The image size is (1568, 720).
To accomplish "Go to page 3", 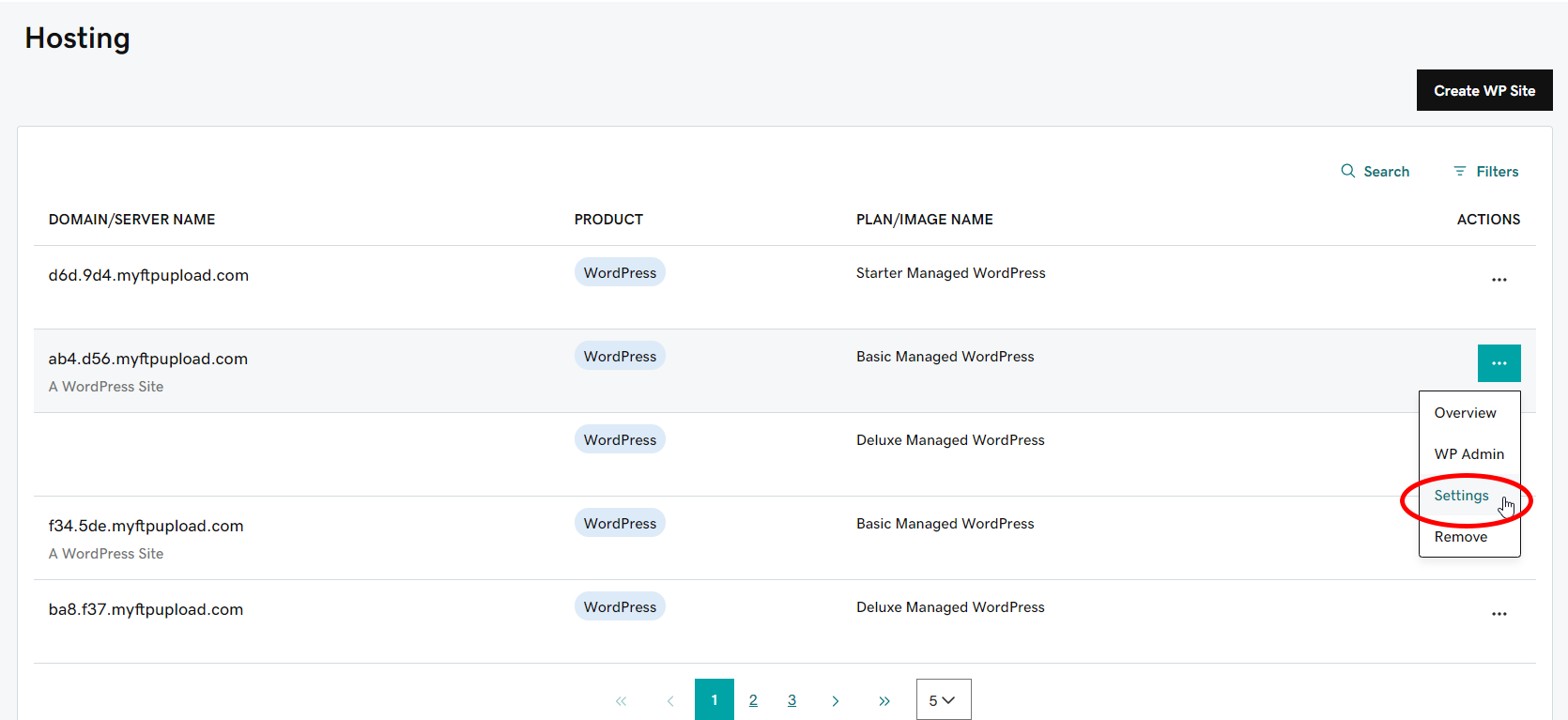I will (x=792, y=700).
